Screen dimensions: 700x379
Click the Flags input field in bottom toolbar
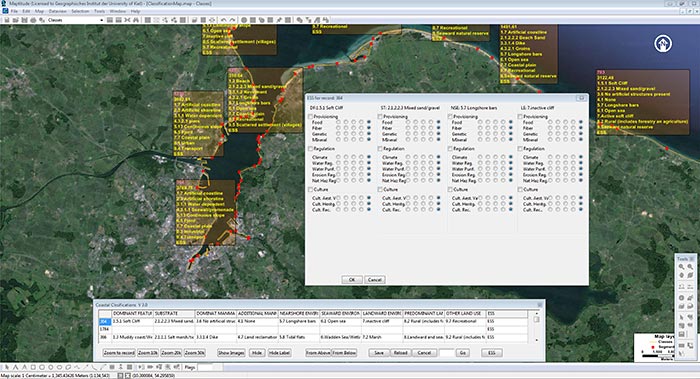pyautogui.click(x=205, y=367)
